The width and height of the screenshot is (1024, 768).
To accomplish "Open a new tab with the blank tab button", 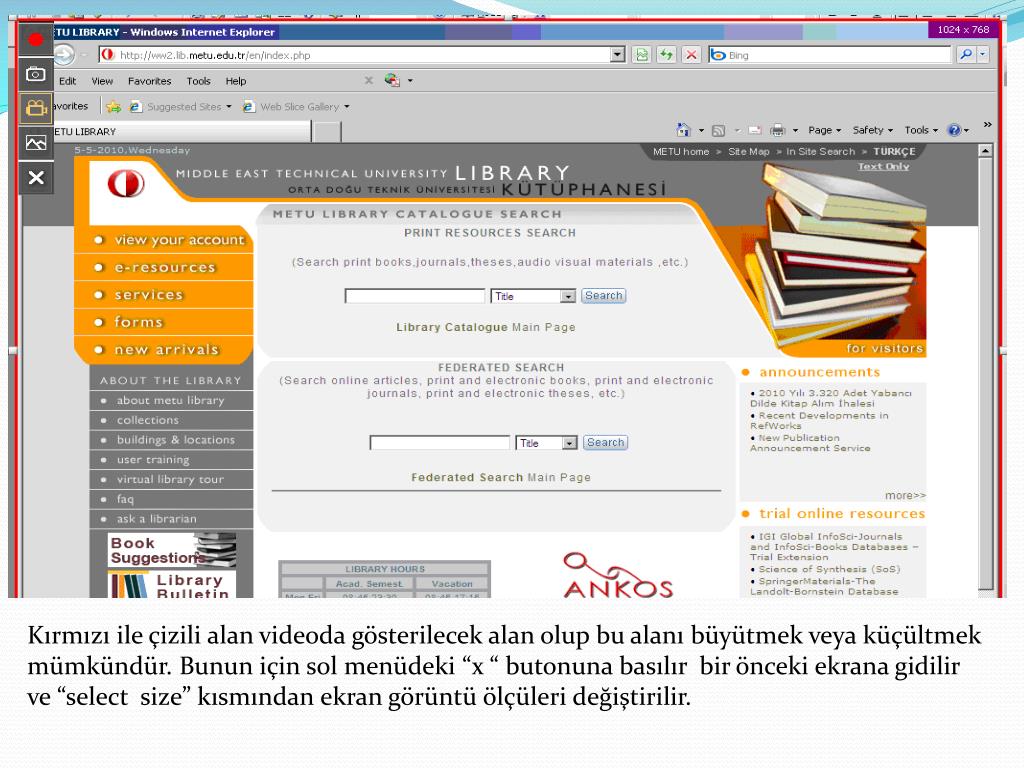I will point(327,131).
